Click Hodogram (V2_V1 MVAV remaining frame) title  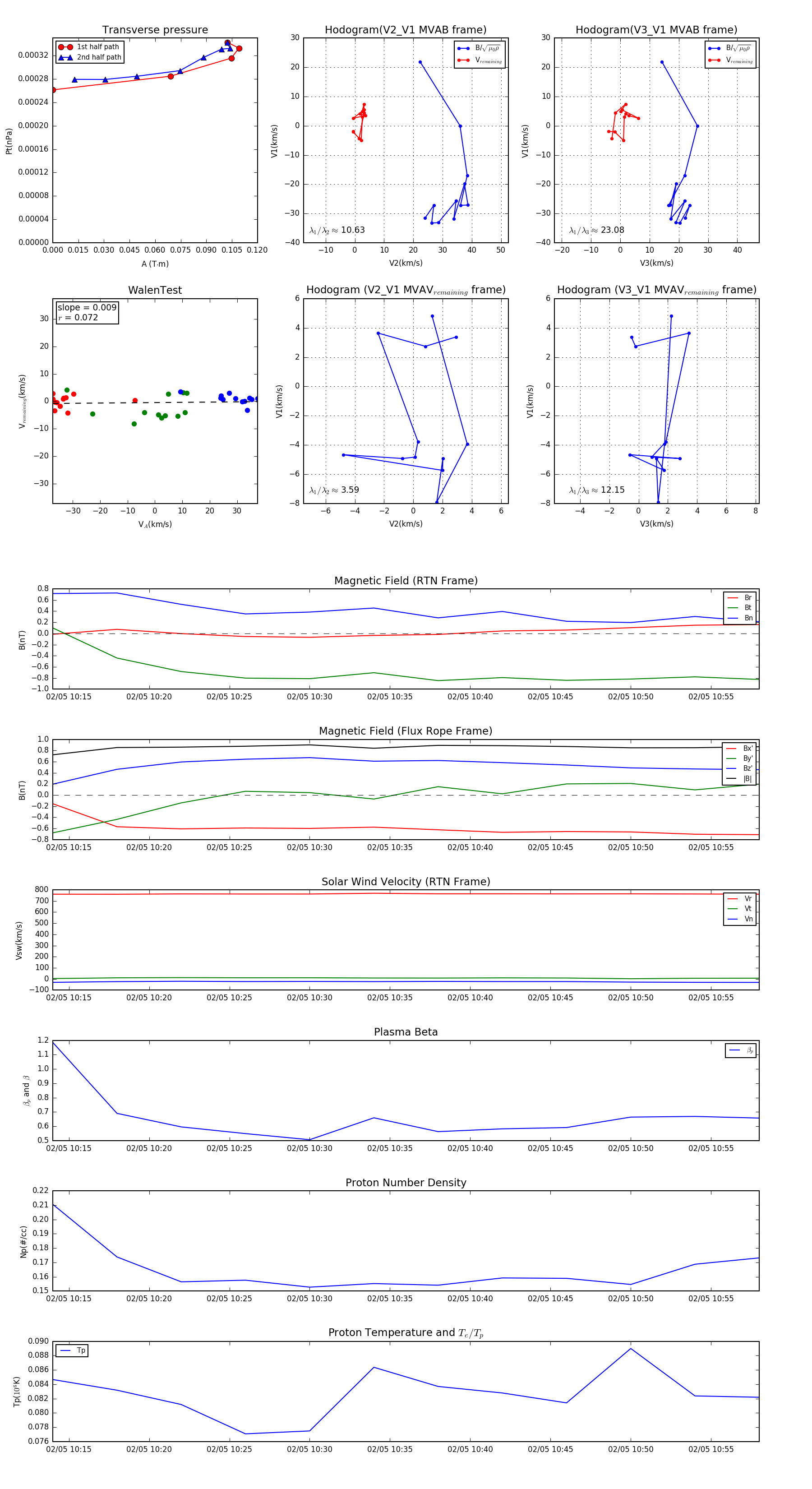[406, 290]
